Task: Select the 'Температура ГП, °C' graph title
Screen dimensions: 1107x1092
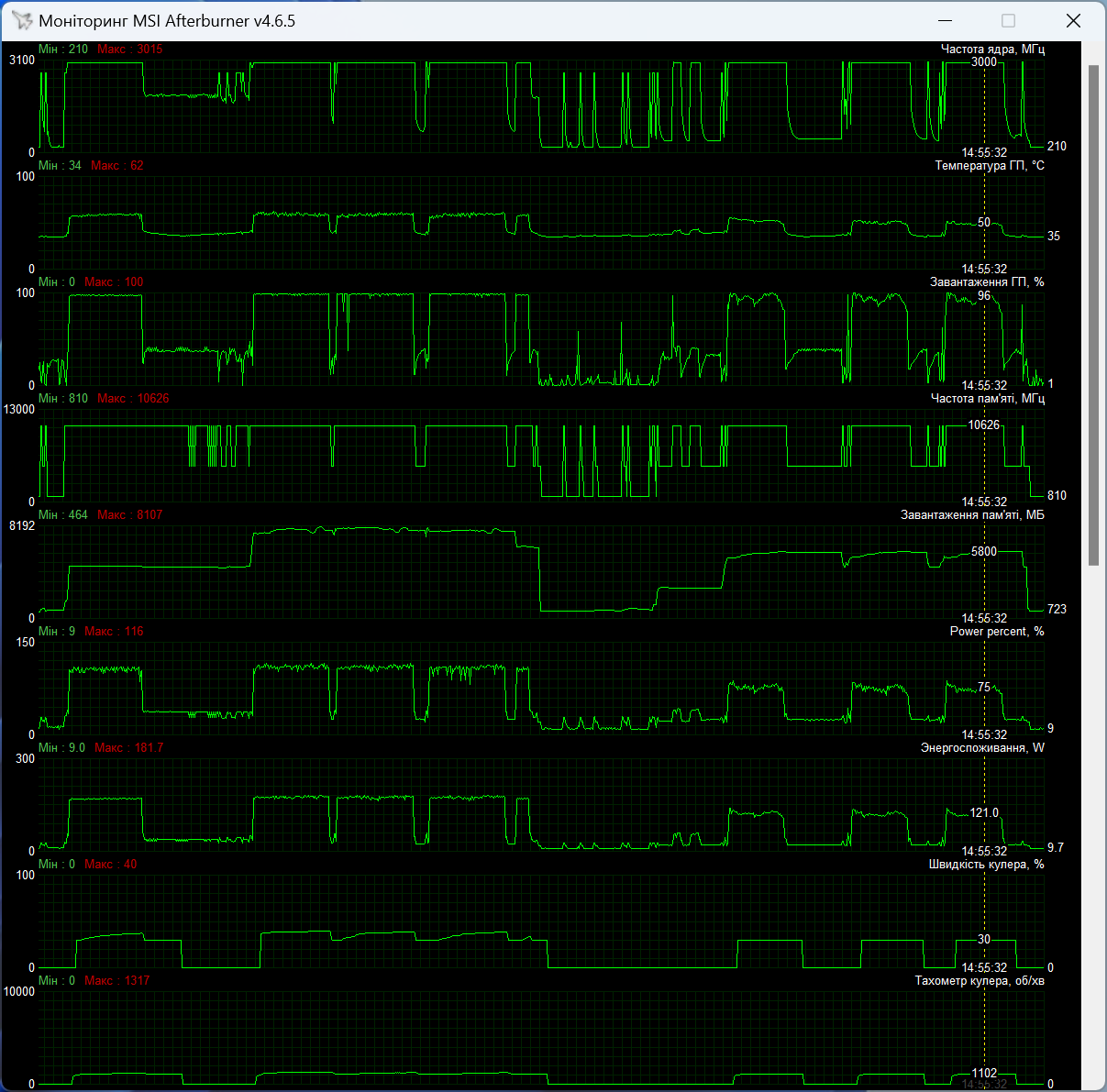Action: [x=990, y=166]
